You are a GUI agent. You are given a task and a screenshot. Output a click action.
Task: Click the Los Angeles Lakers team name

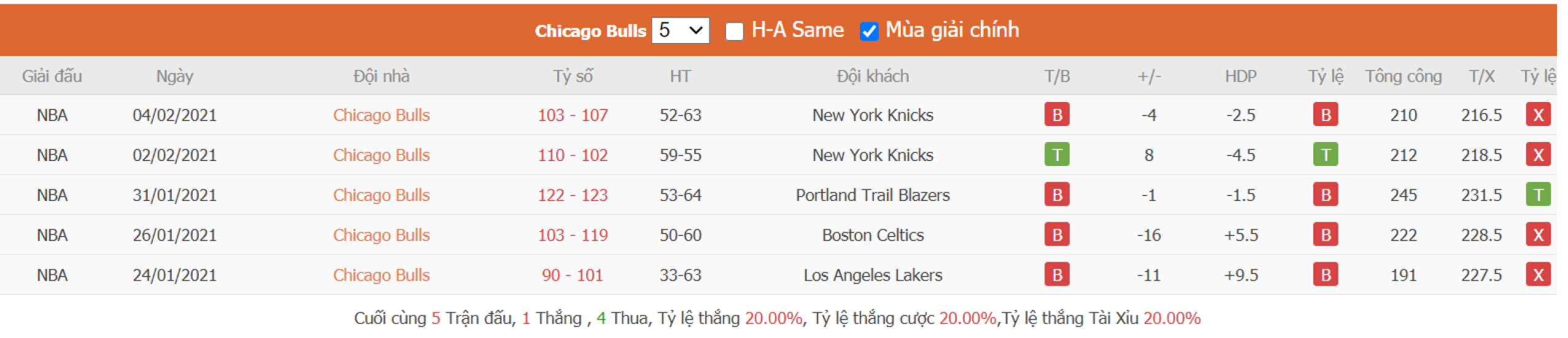point(872,275)
